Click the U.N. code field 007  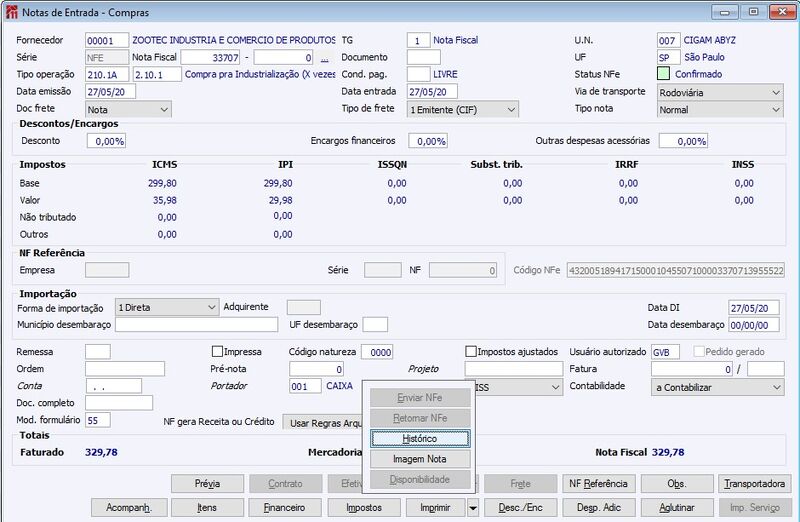click(x=668, y=40)
